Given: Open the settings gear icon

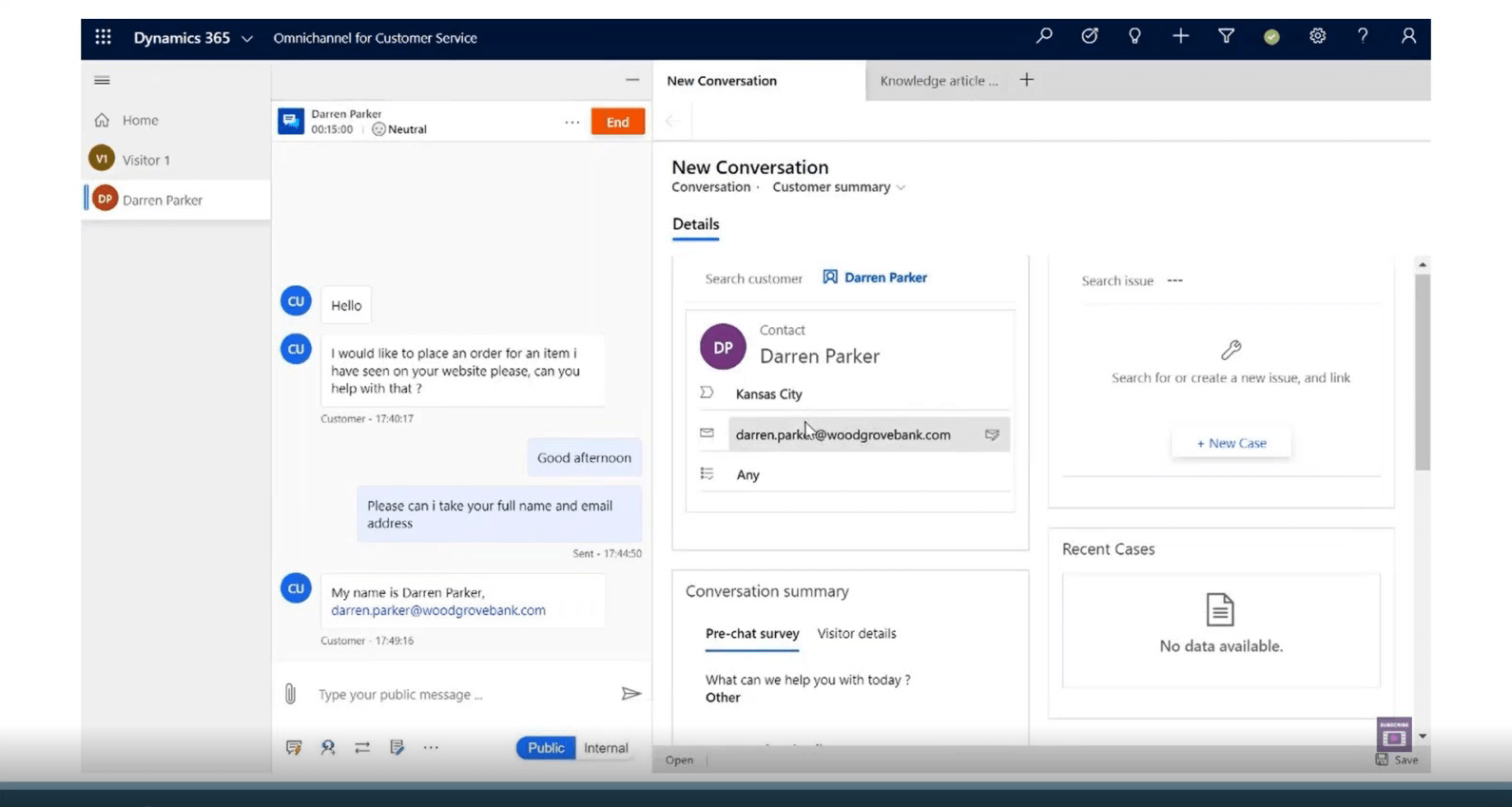Looking at the screenshot, I should (1317, 36).
